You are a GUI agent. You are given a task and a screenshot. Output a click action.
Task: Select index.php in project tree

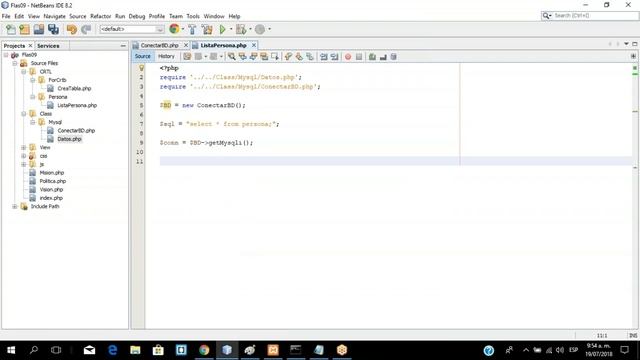pyautogui.click(x=51, y=198)
